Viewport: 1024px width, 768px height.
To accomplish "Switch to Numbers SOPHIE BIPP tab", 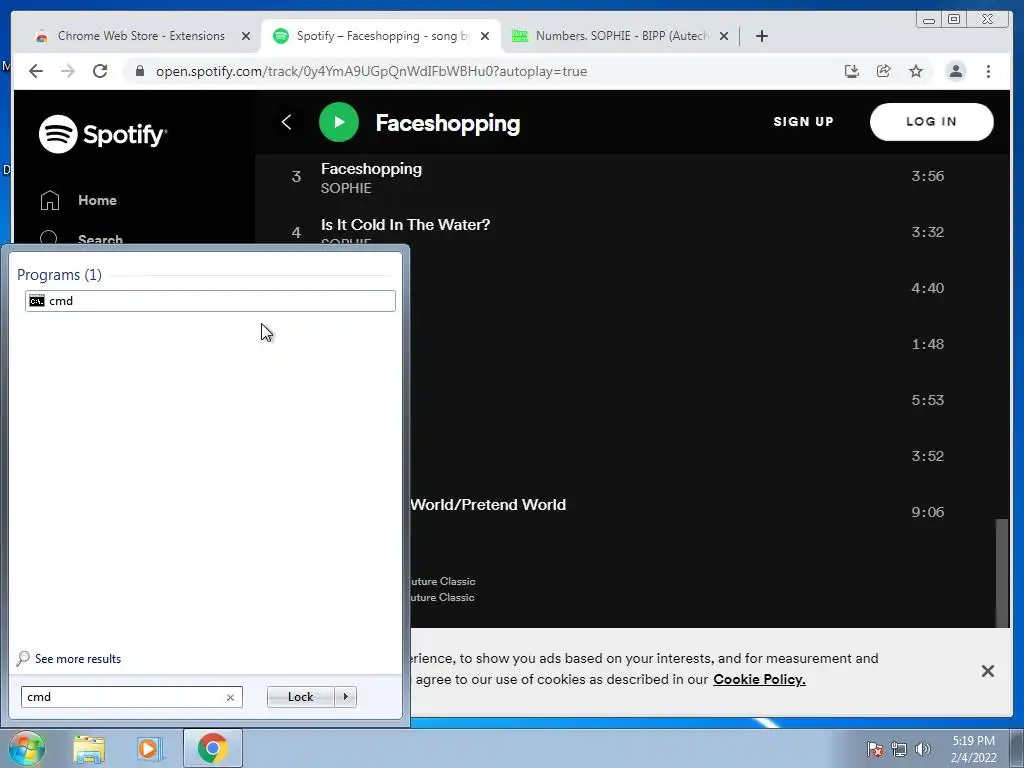I will 620,36.
